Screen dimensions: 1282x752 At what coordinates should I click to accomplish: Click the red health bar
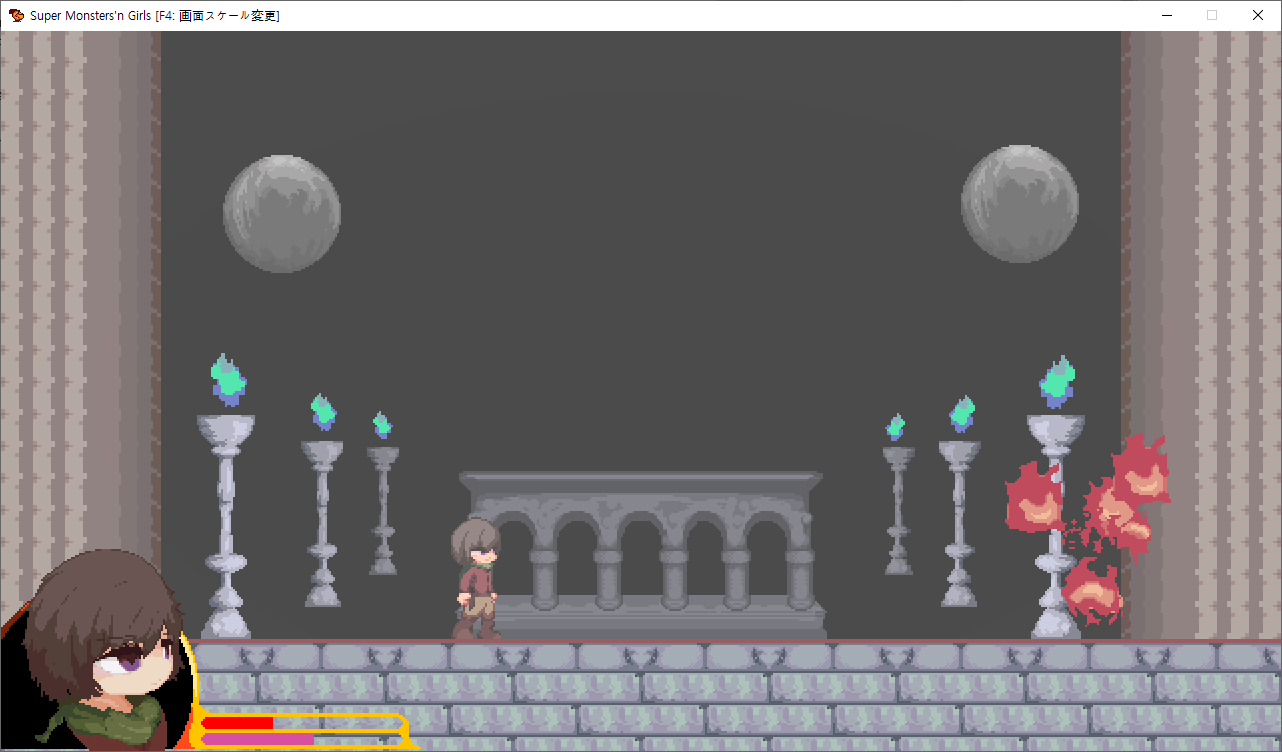(238, 722)
